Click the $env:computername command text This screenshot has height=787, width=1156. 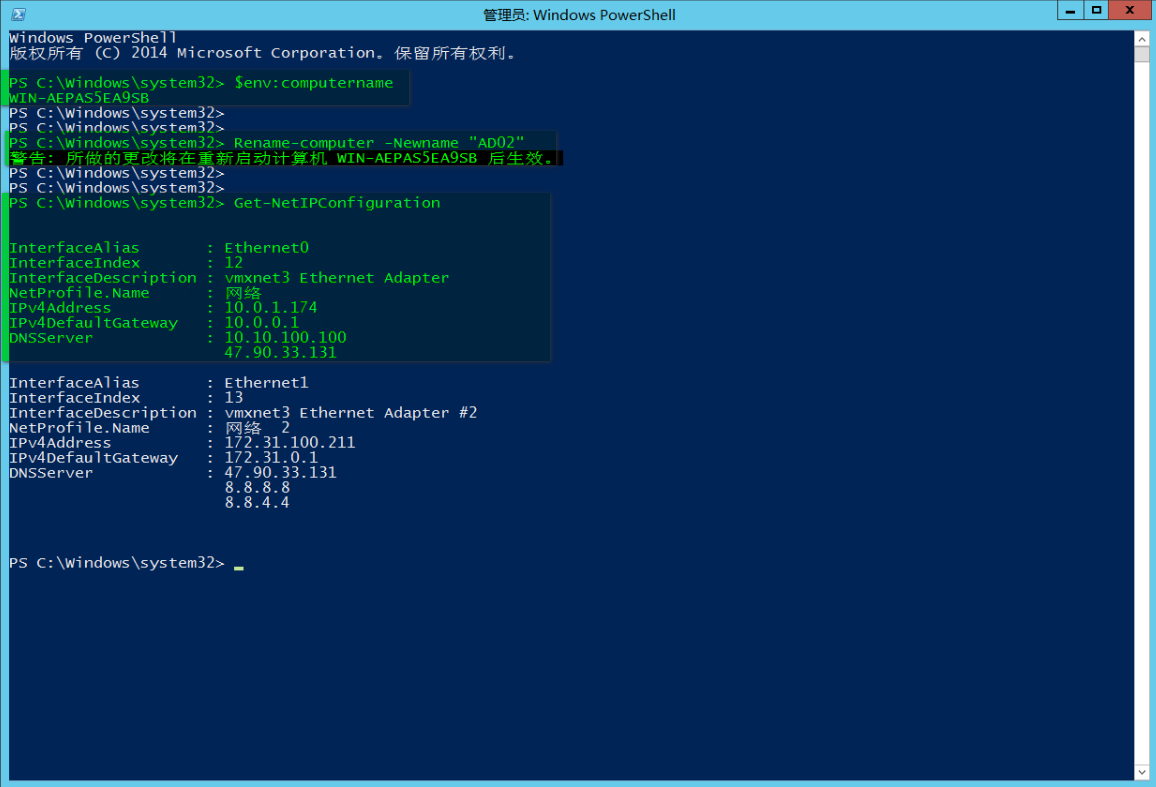[313, 83]
